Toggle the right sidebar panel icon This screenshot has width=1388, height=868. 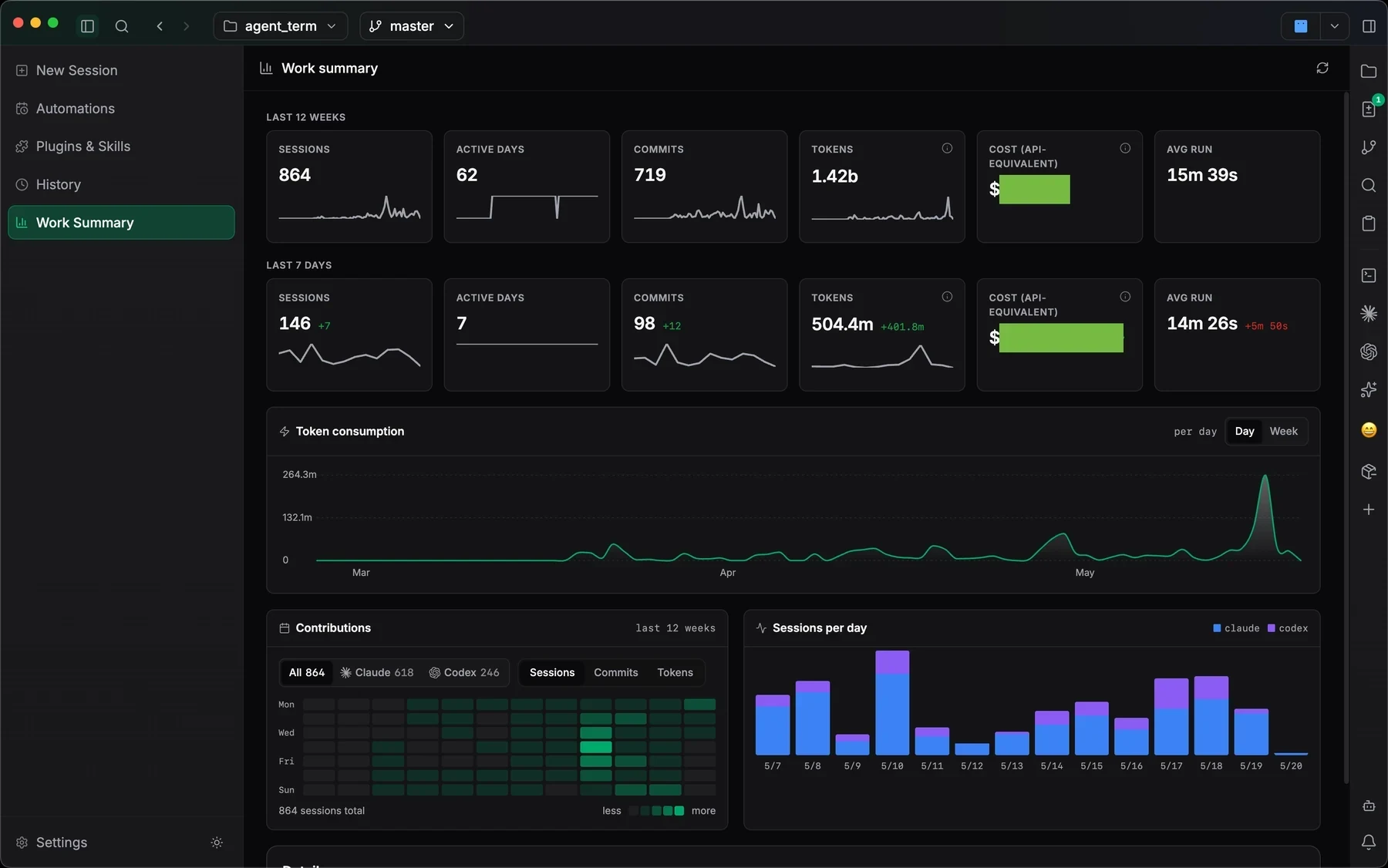pyautogui.click(x=1369, y=26)
